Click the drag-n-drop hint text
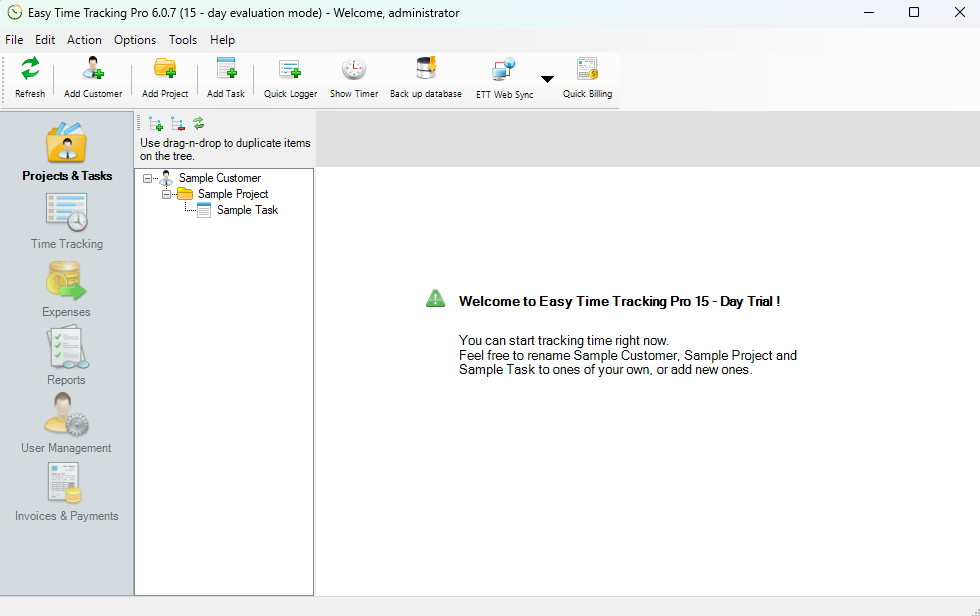 click(x=225, y=149)
